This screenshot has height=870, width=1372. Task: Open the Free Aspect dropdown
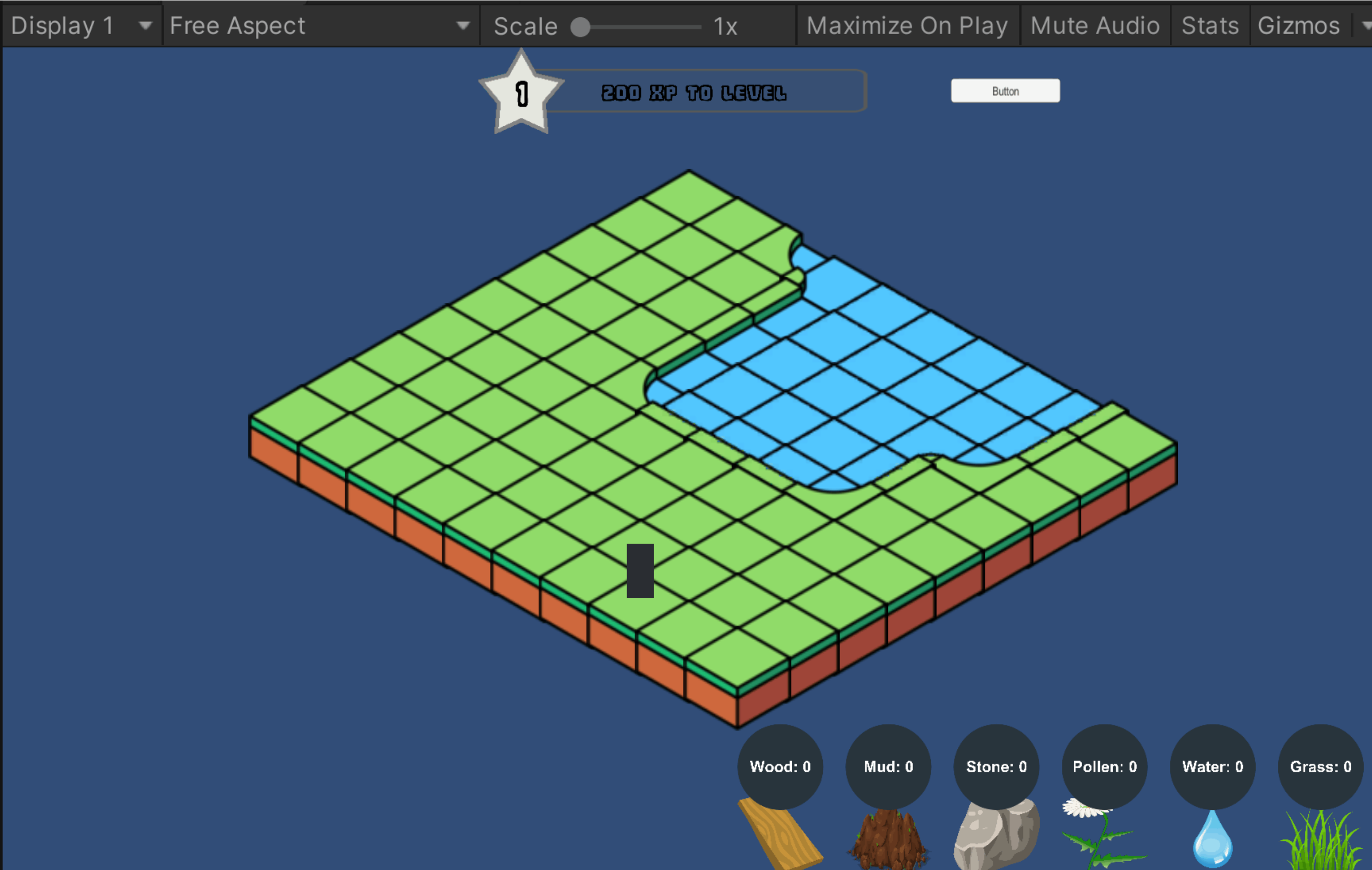[320, 26]
